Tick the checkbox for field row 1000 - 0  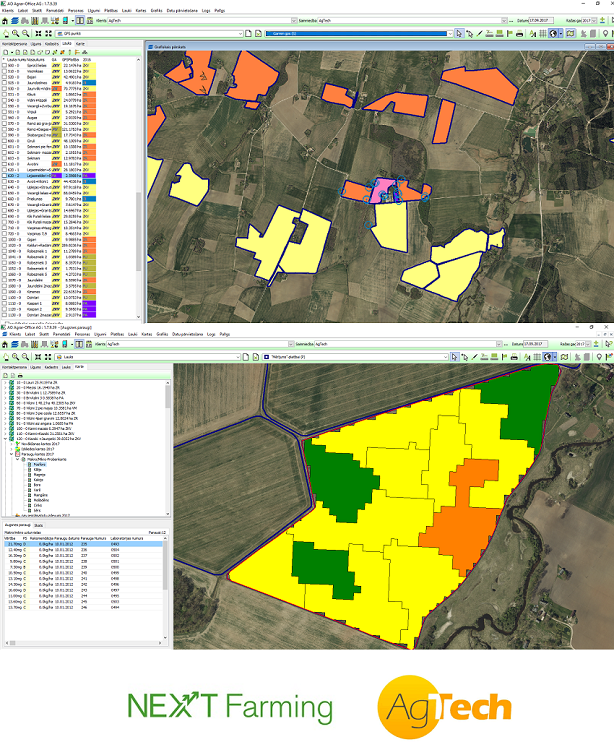click(4, 240)
